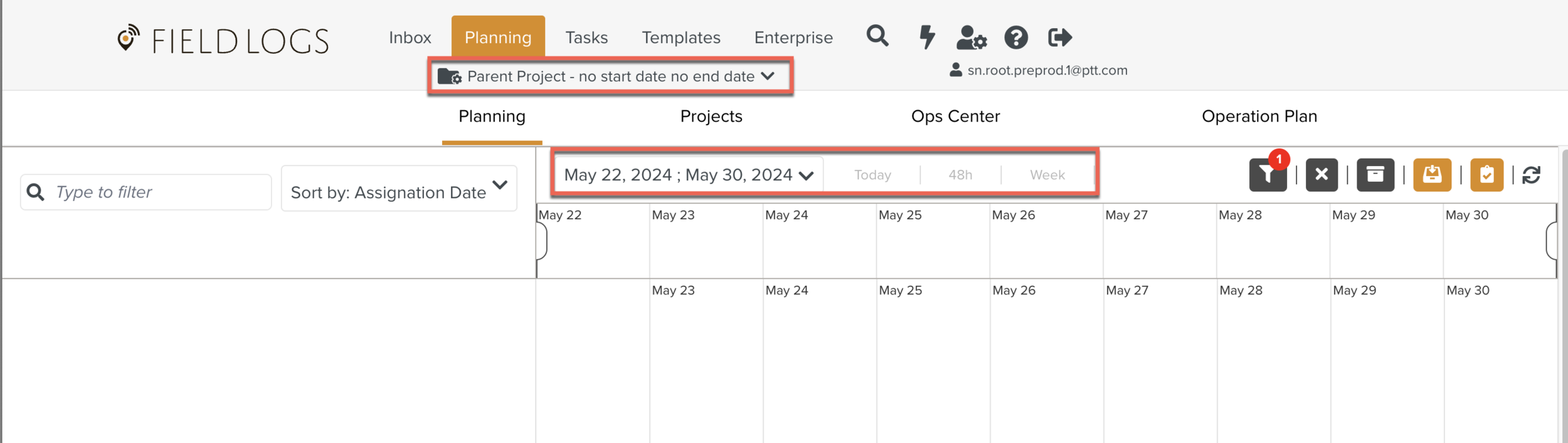The image size is (1568, 443).
Task: Select the 48h range button
Action: coord(960,175)
